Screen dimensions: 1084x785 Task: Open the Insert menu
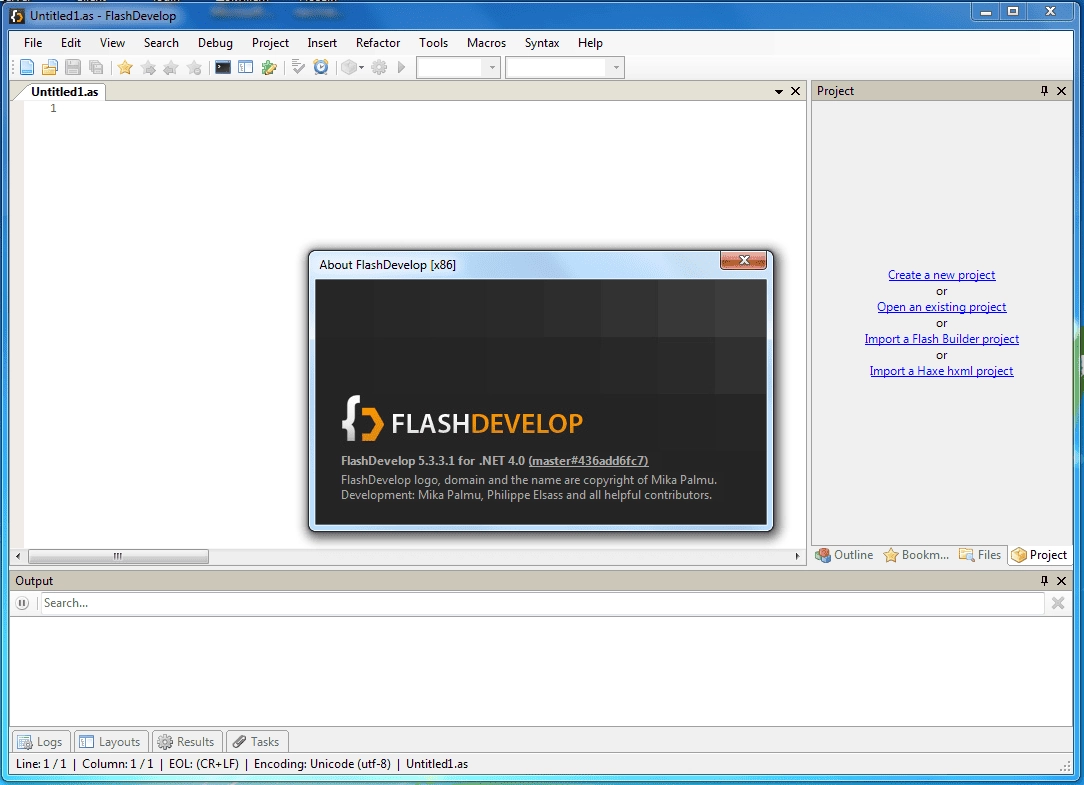point(322,43)
